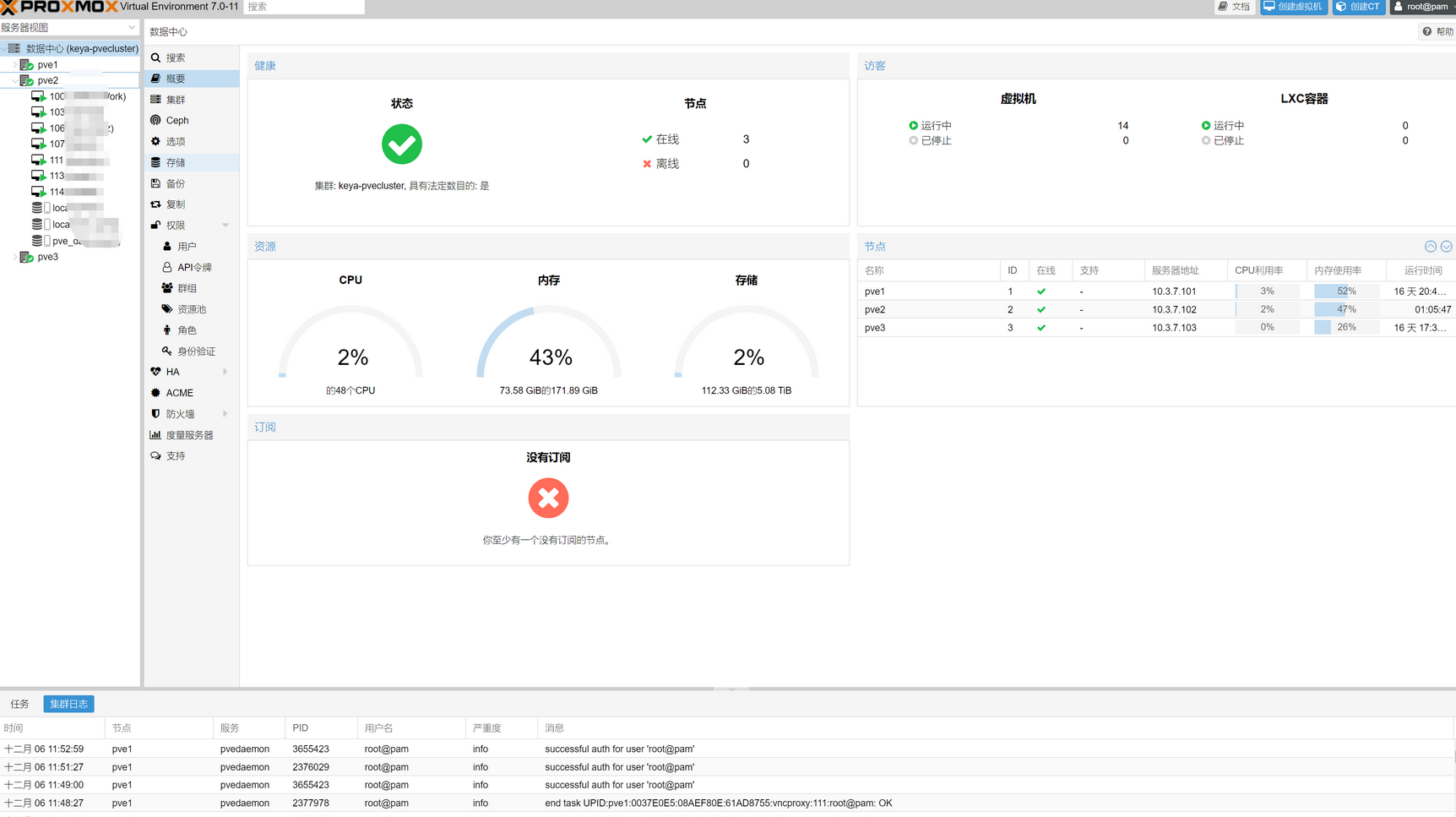
Task: Sort log by 严重度 column header
Action: pos(502,728)
